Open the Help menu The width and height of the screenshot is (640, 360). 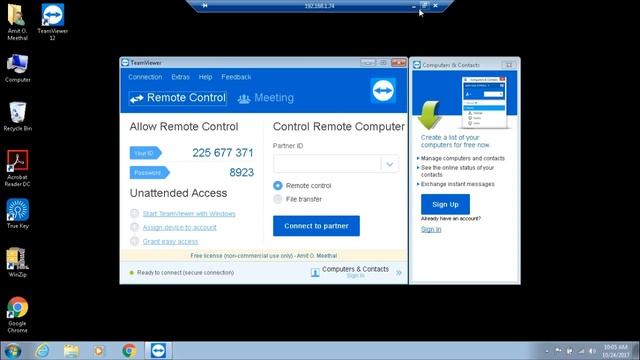[205, 77]
